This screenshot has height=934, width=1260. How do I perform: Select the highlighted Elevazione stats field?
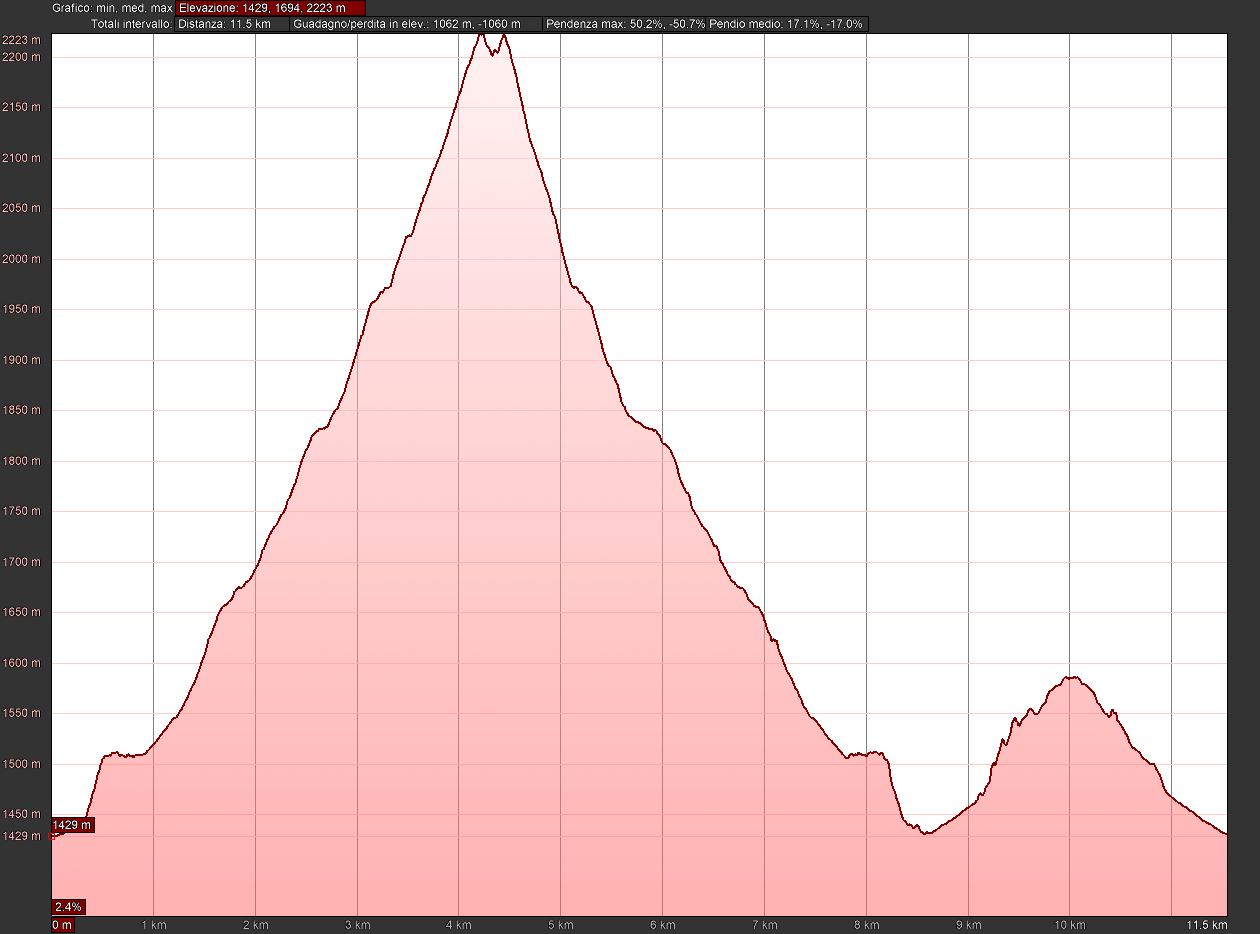point(270,8)
